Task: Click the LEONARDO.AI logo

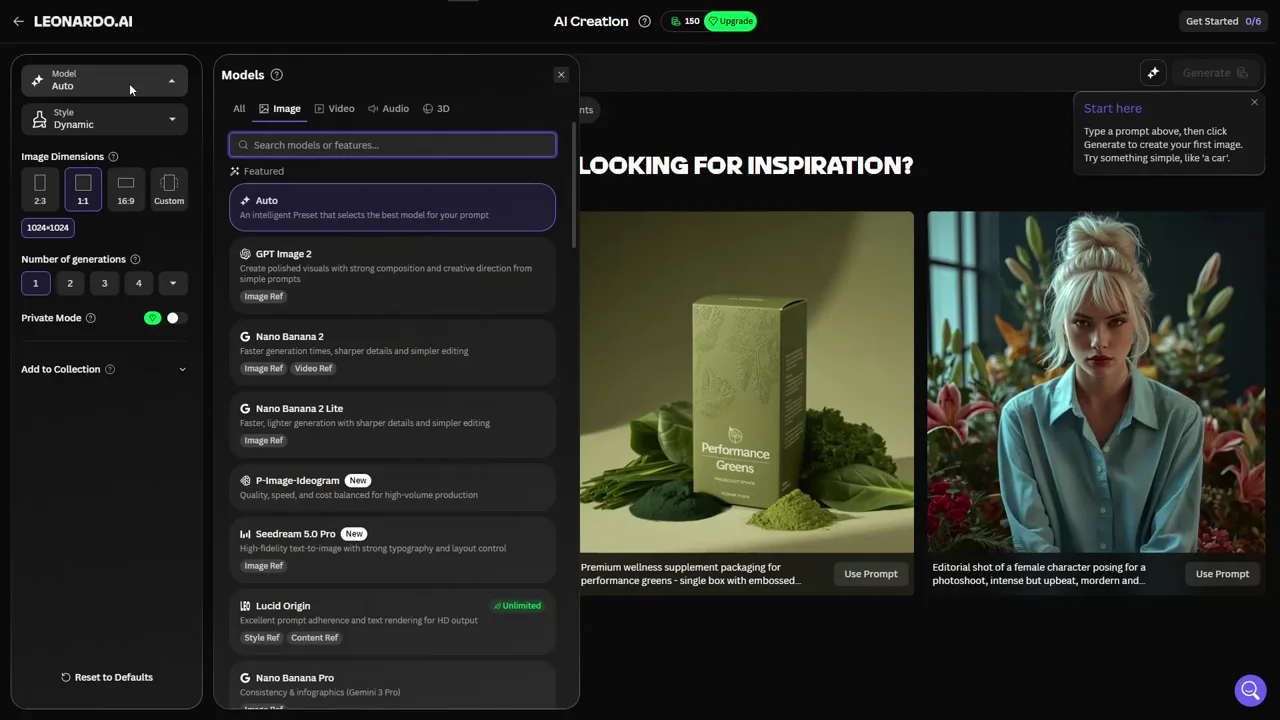Action: point(83,21)
